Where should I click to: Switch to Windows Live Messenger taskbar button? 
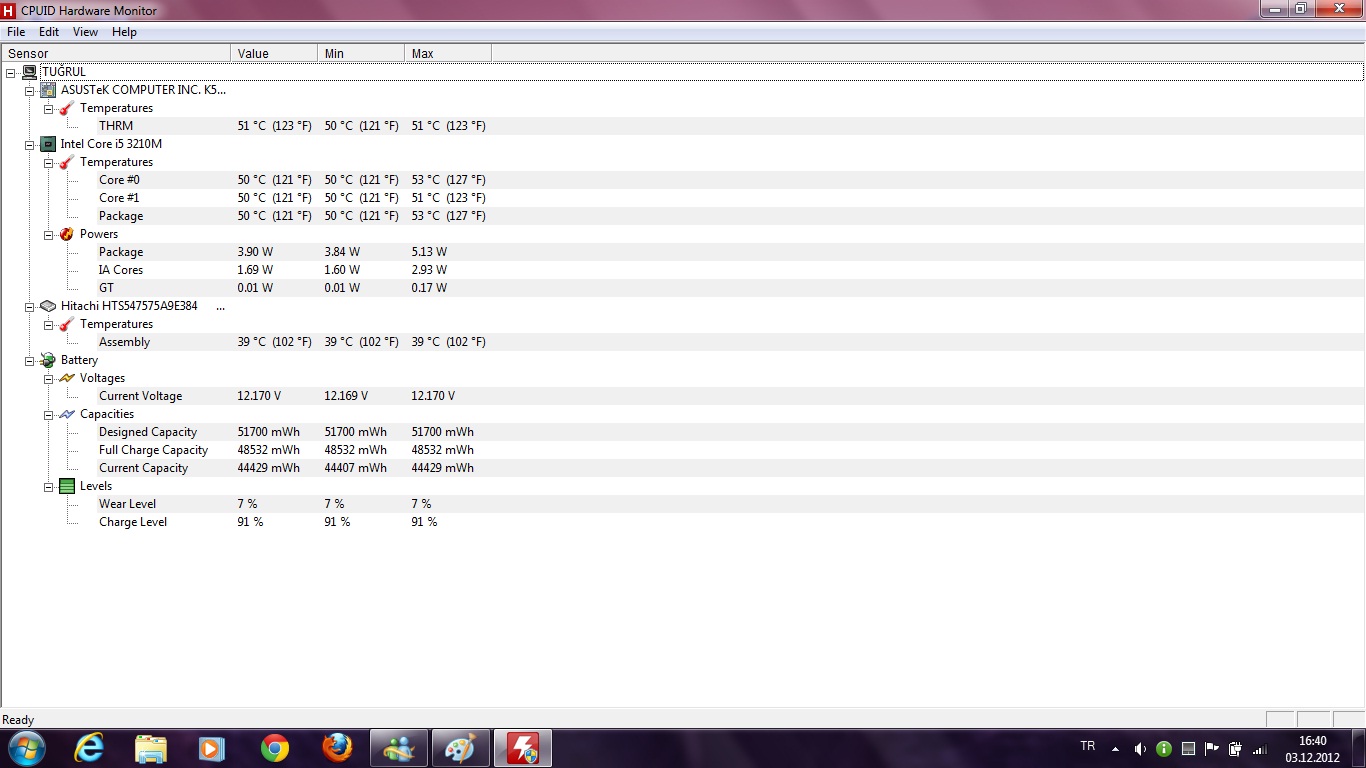click(399, 748)
